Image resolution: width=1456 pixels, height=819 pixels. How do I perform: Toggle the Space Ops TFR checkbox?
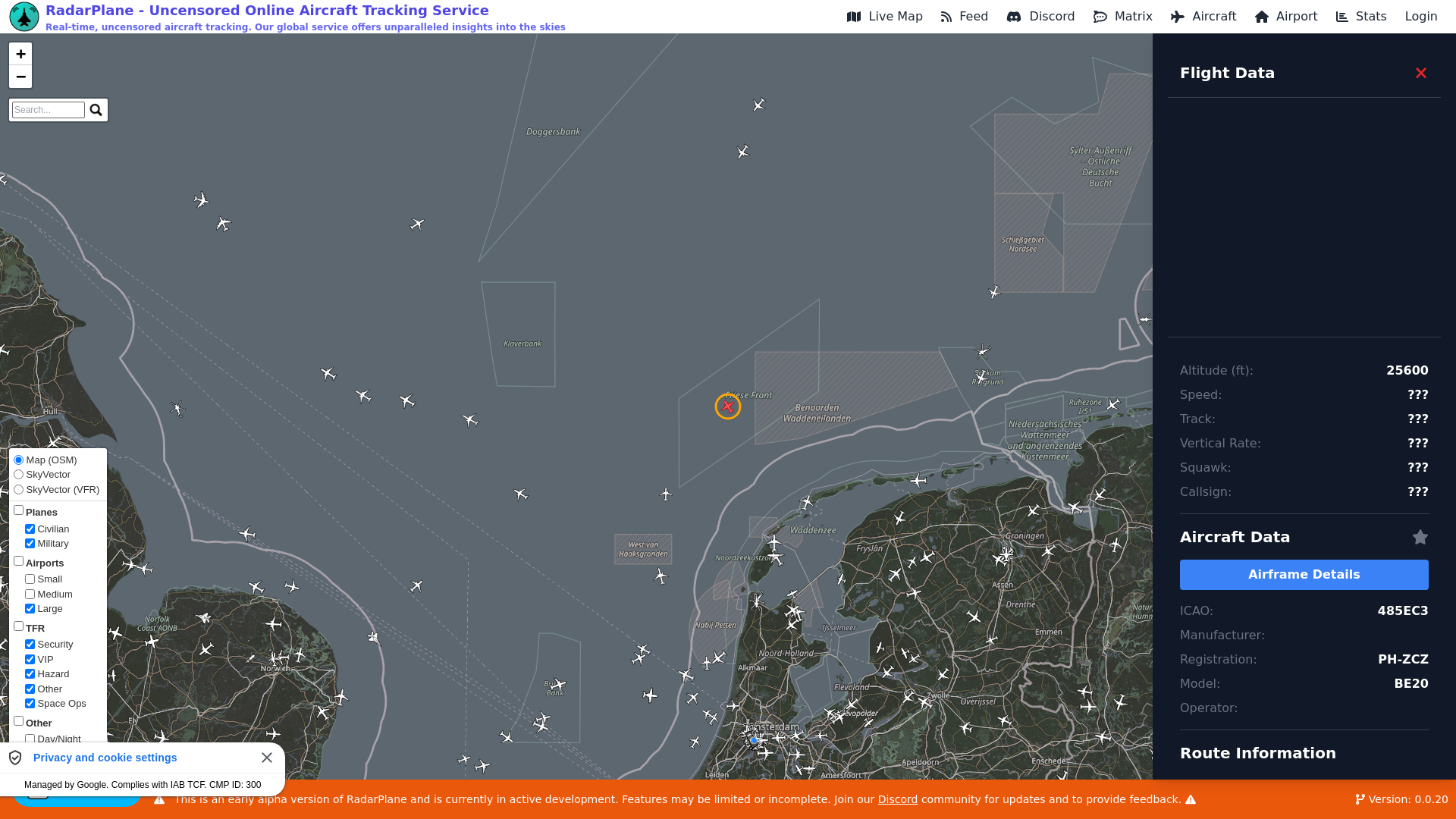click(30, 704)
